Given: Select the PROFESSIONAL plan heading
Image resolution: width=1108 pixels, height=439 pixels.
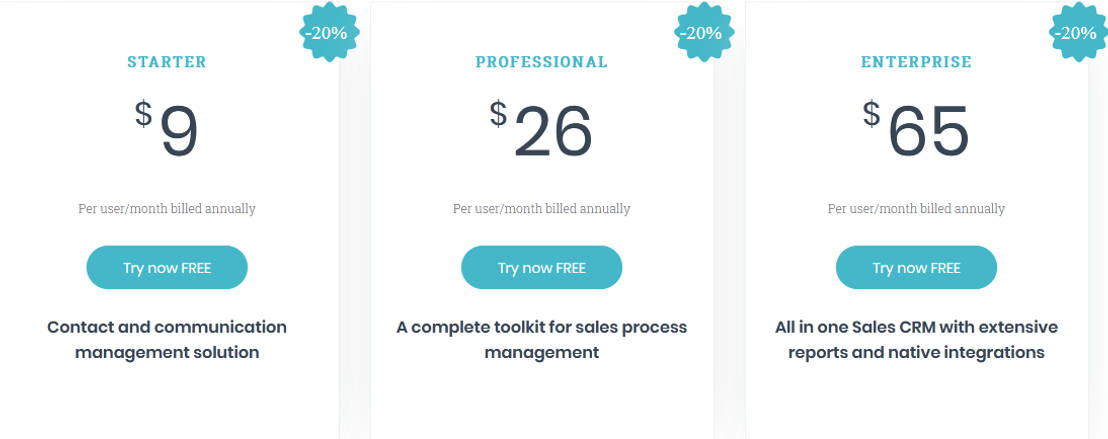Looking at the screenshot, I should 541,62.
